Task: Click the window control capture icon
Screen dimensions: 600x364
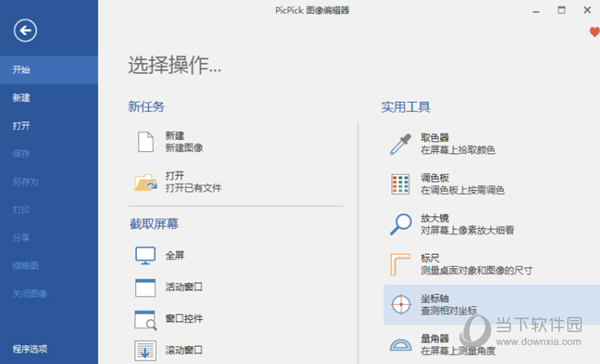Action: (145, 320)
